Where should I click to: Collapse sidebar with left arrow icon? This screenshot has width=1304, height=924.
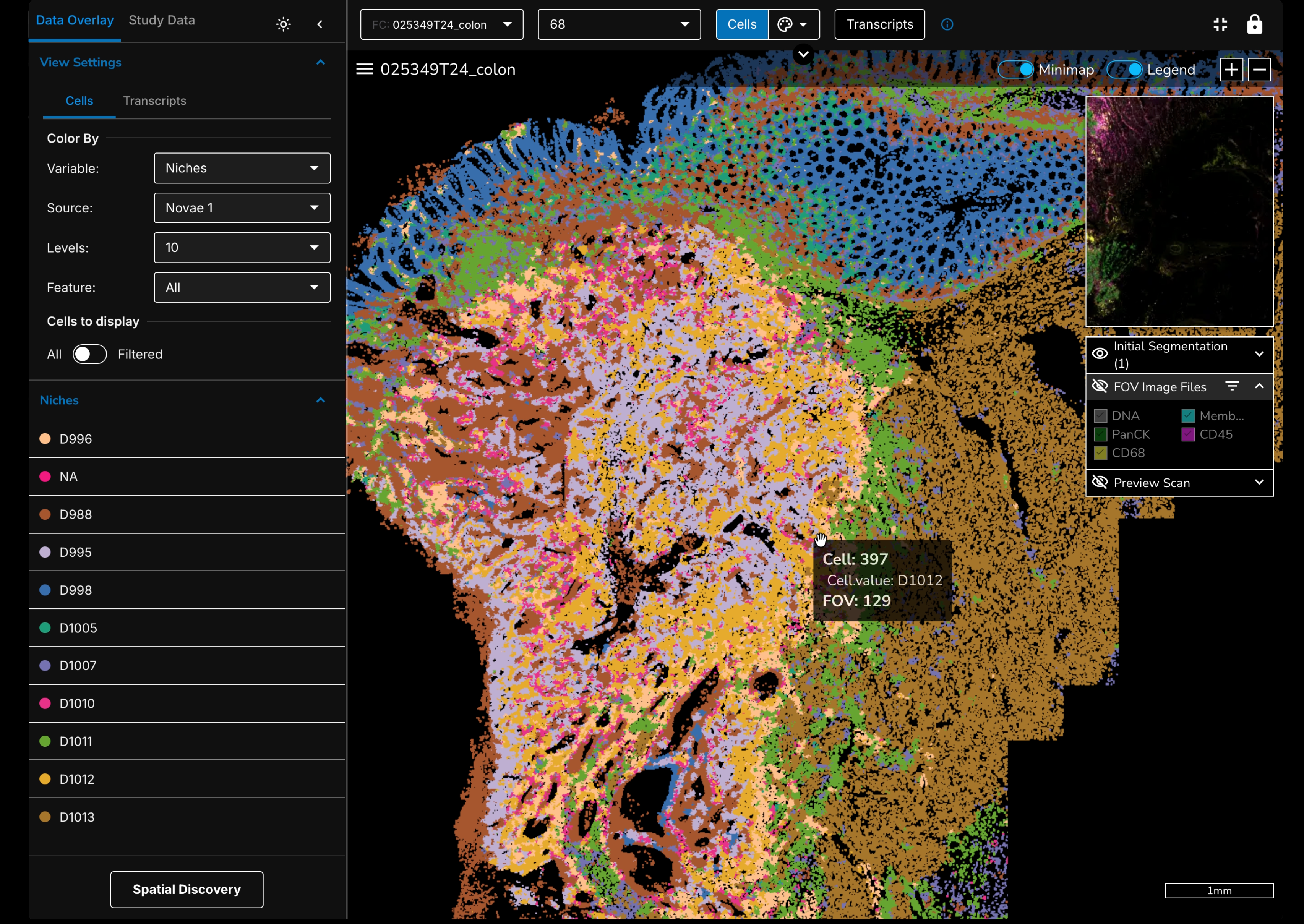[x=320, y=24]
